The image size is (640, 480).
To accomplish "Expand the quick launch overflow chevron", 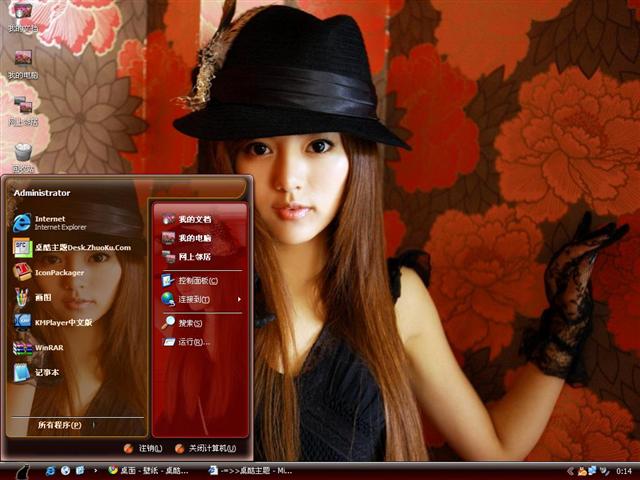I will (96, 471).
